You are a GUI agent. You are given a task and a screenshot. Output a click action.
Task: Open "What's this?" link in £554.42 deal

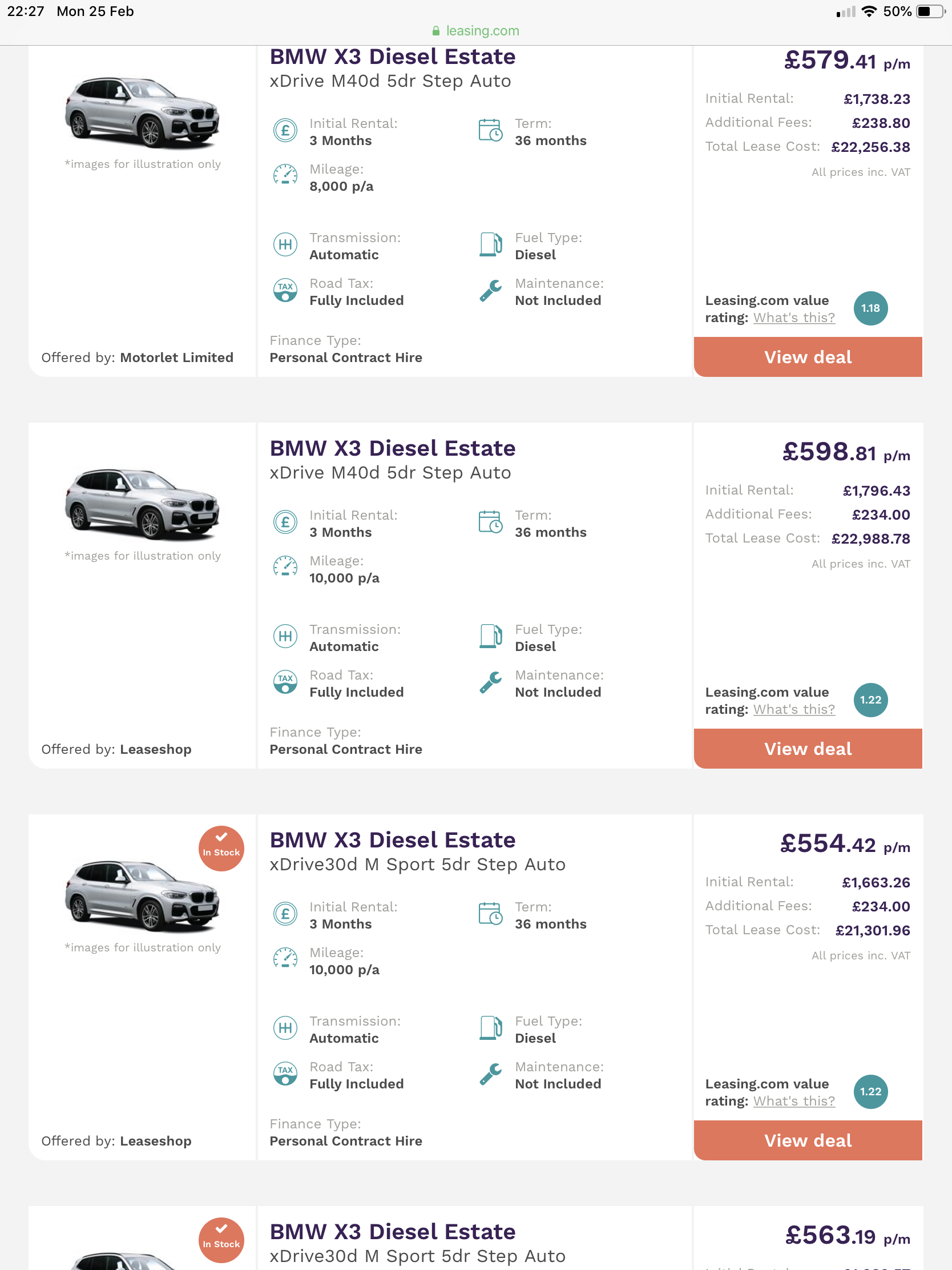point(794,1101)
